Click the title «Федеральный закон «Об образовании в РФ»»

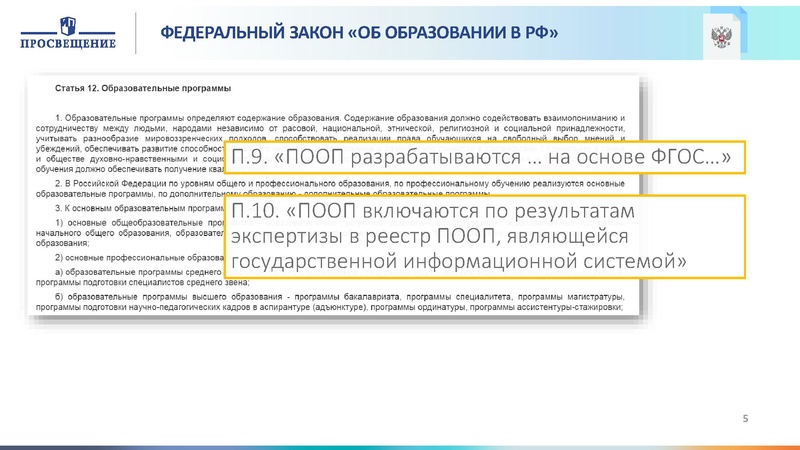[359, 33]
